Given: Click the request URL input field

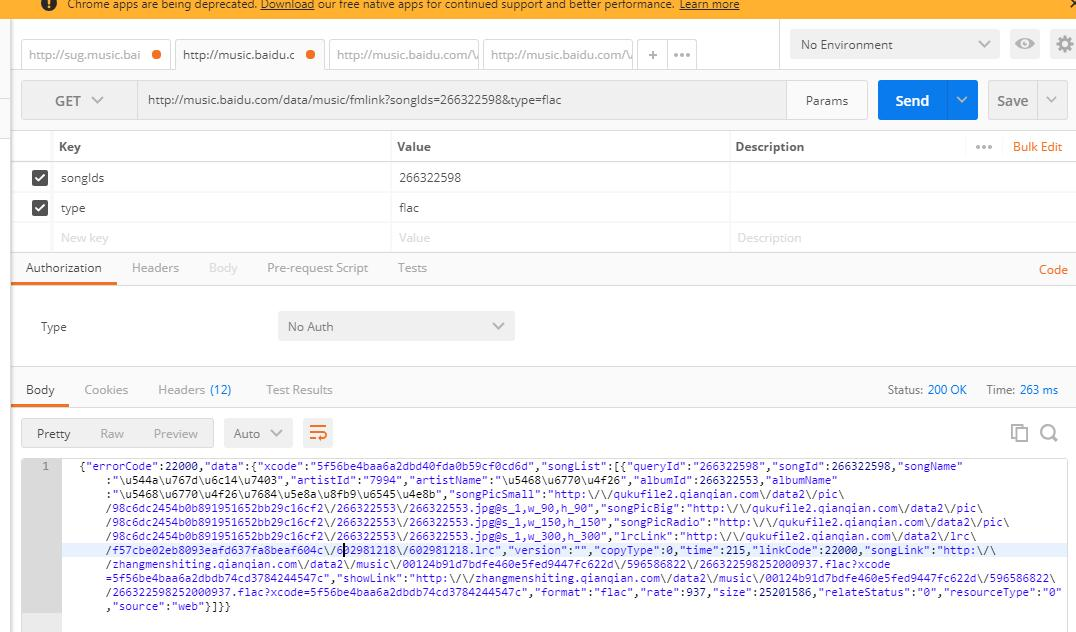Looking at the screenshot, I should 462,100.
